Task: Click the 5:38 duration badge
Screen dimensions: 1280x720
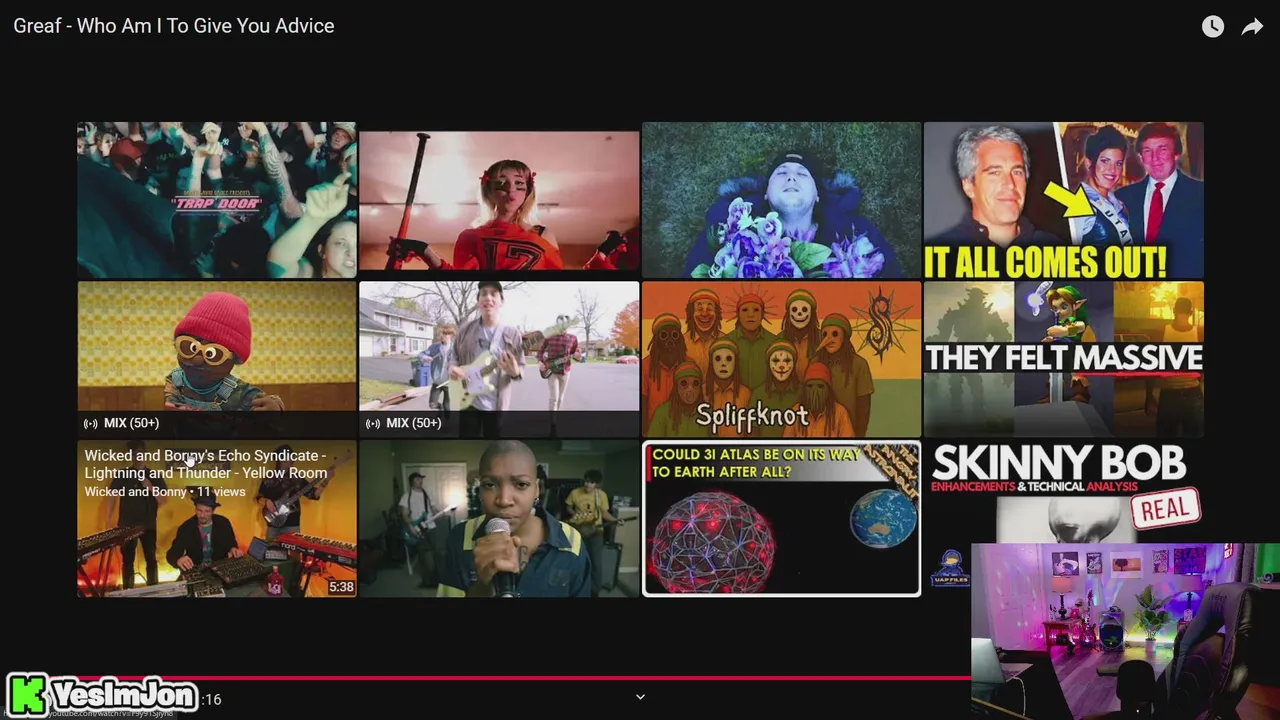Action: [341, 587]
